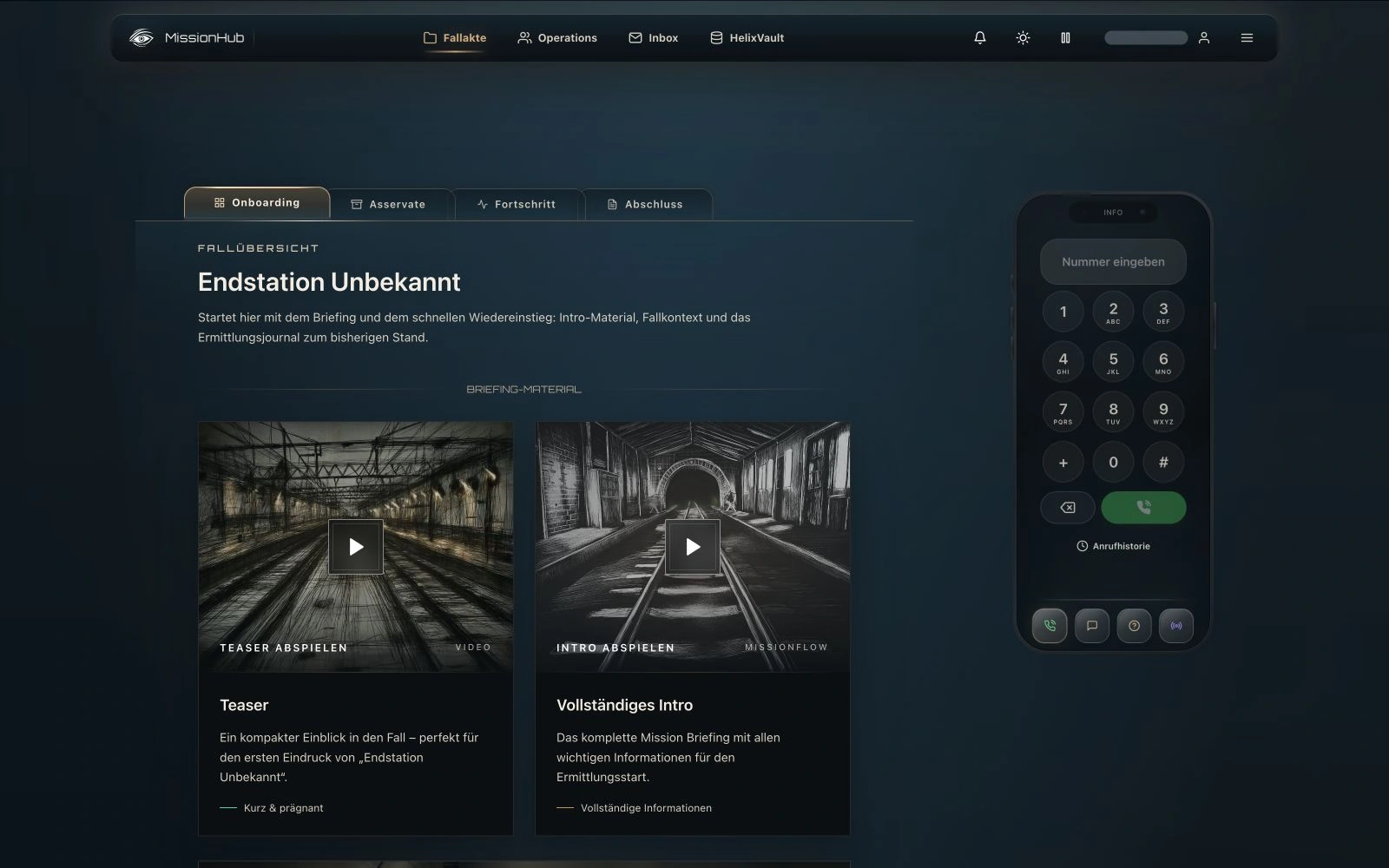This screenshot has height=868, width=1389.
Task: Open the Inbox navigation item
Action: (x=653, y=37)
